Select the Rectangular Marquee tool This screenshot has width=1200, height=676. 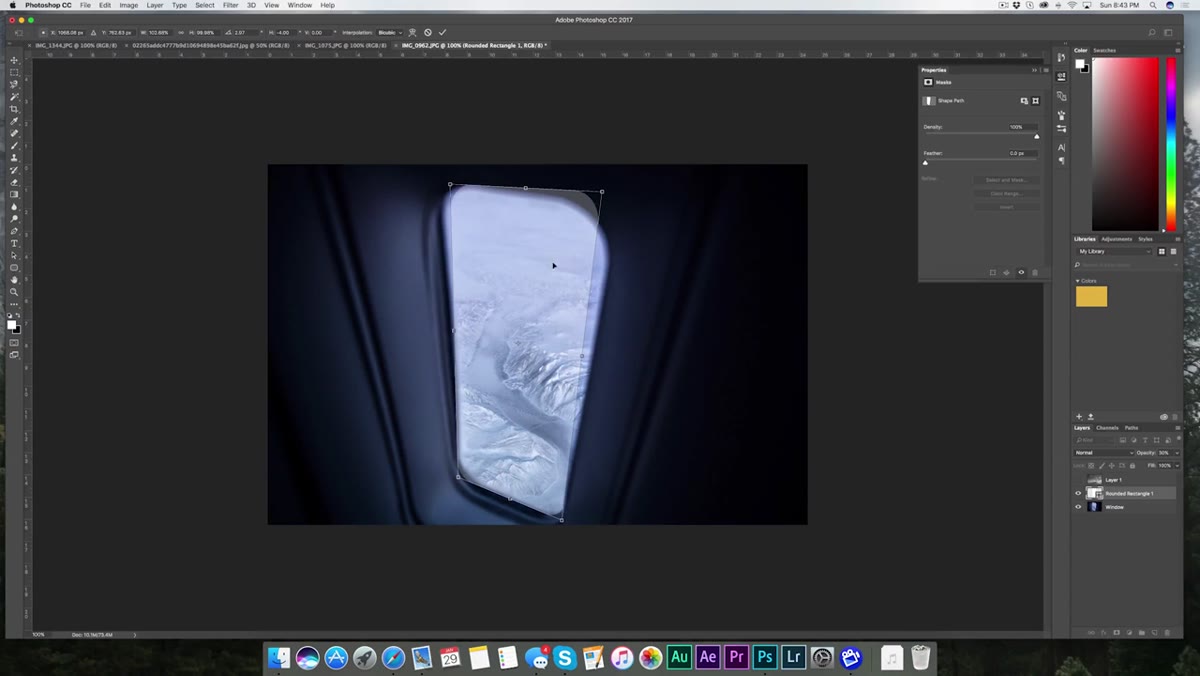[14, 72]
